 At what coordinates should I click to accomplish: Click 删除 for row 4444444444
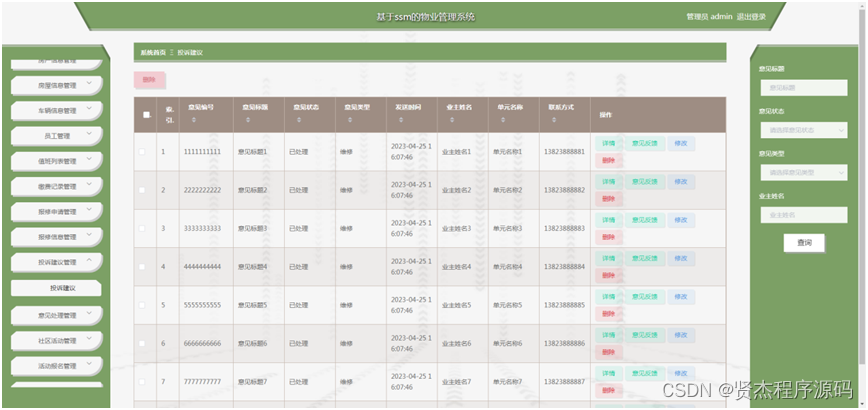click(x=609, y=276)
